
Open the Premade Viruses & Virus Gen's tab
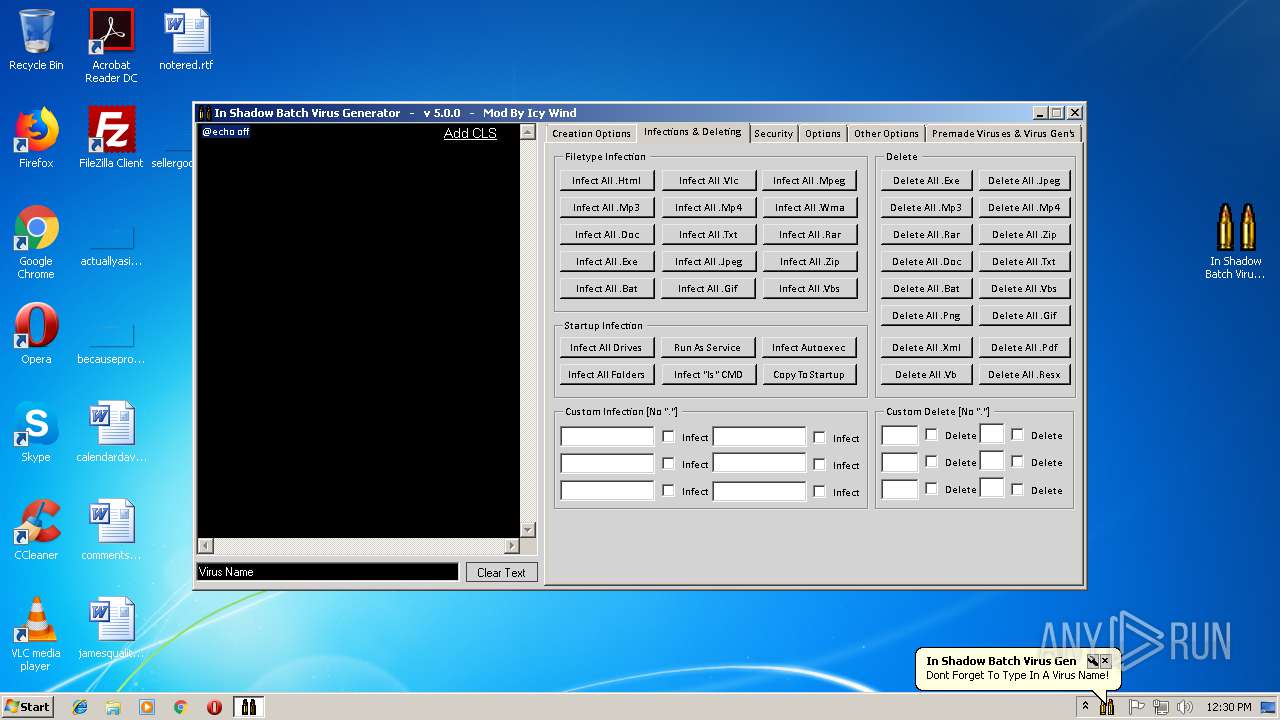(1003, 133)
